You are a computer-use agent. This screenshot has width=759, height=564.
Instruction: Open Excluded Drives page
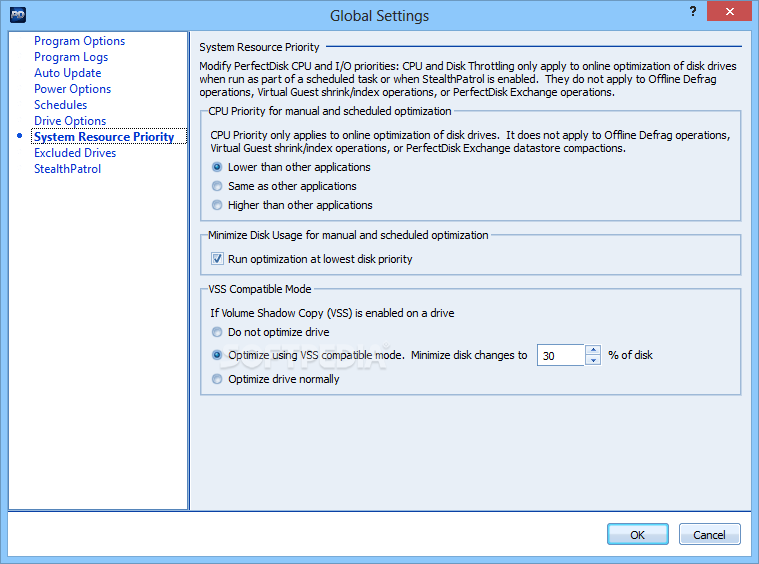tap(75, 153)
